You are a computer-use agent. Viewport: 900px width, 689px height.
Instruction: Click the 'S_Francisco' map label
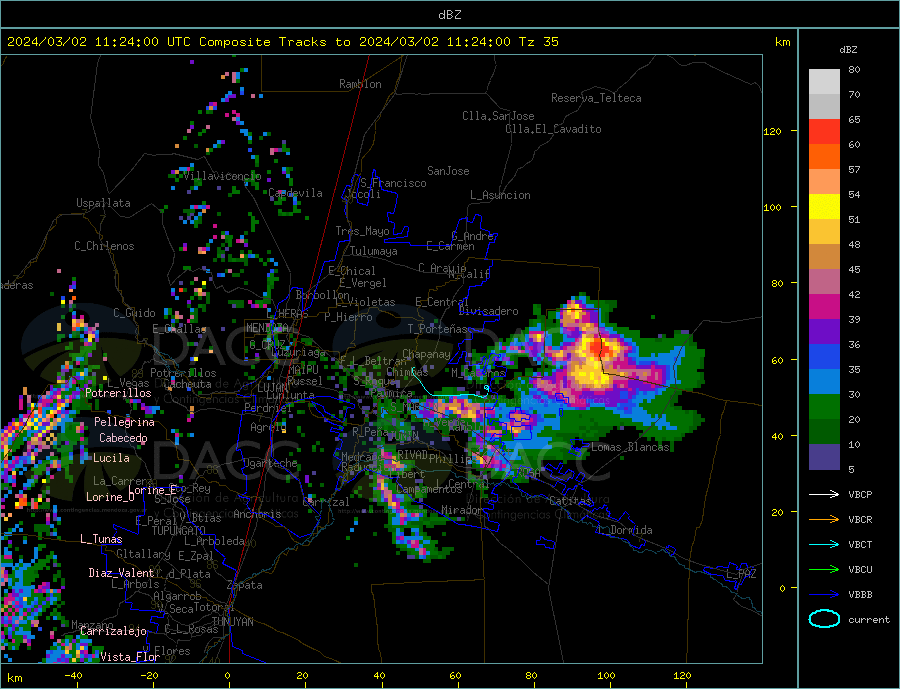tap(393, 183)
